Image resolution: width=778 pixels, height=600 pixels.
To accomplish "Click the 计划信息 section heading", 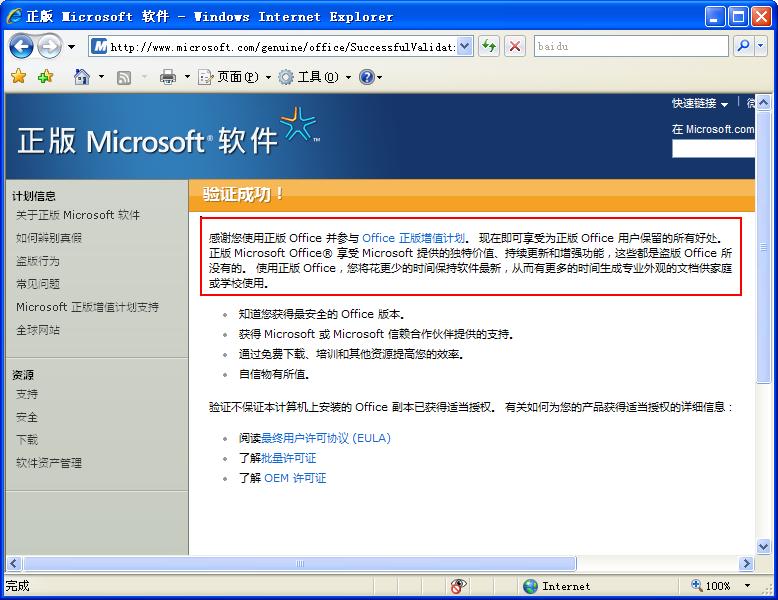I will click(x=34, y=196).
